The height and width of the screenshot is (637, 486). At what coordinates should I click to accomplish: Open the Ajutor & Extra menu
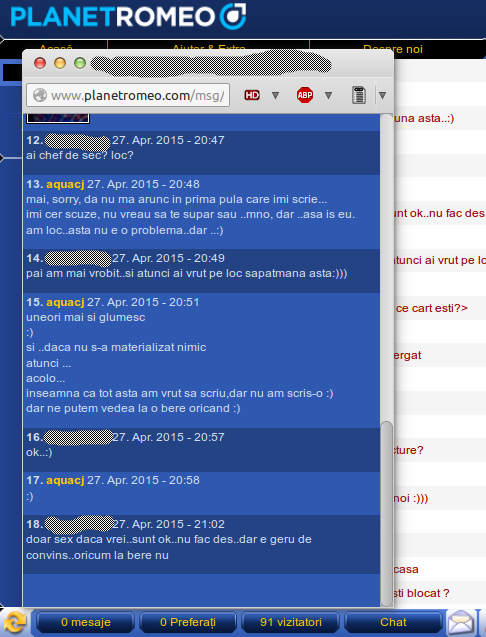(x=208, y=48)
